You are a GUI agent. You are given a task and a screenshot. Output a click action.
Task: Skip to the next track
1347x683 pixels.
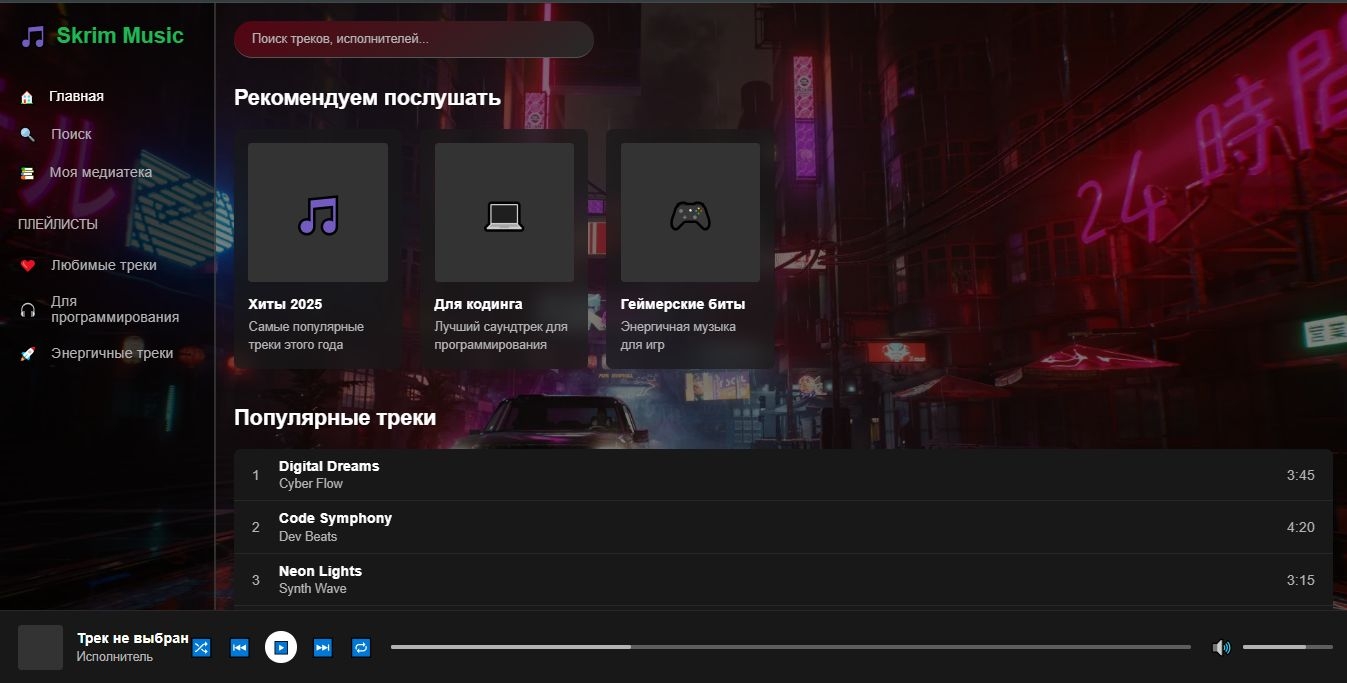(322, 648)
